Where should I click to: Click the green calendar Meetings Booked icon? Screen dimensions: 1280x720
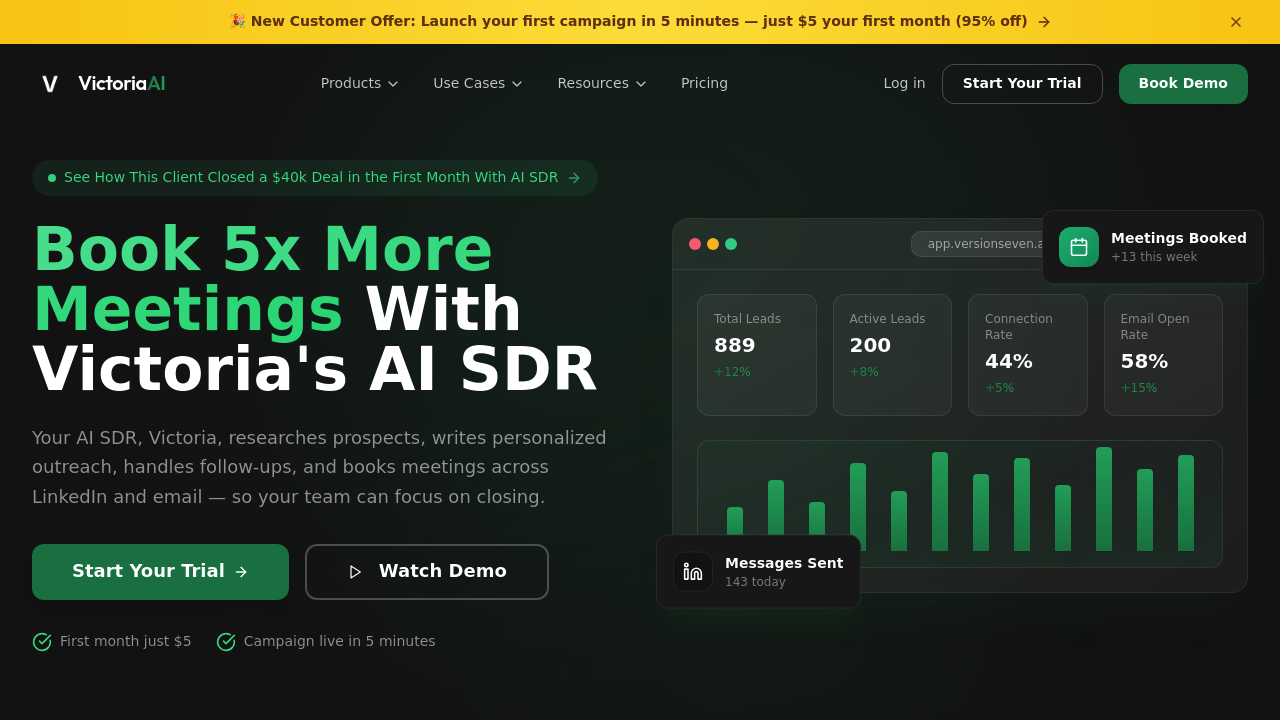tap(1078, 247)
